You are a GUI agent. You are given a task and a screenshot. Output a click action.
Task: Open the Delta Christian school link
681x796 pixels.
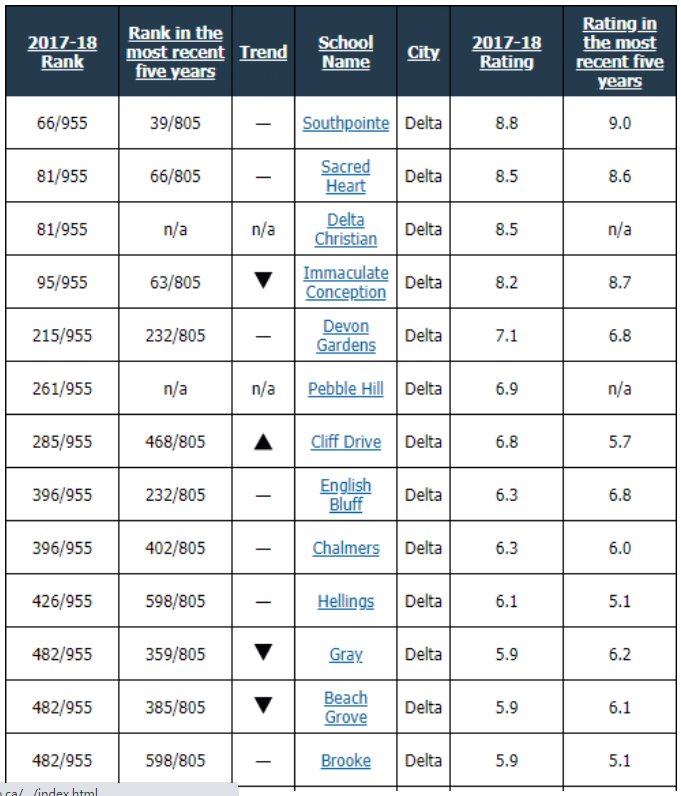[x=346, y=229]
